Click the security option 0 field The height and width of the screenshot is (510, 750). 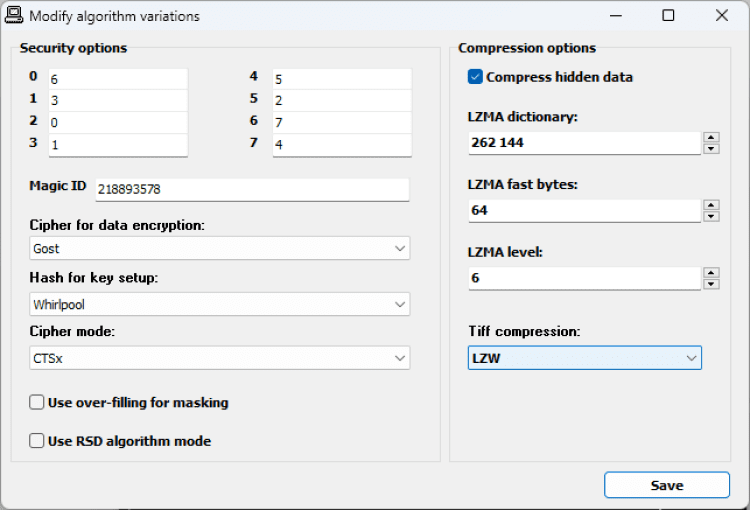116,79
